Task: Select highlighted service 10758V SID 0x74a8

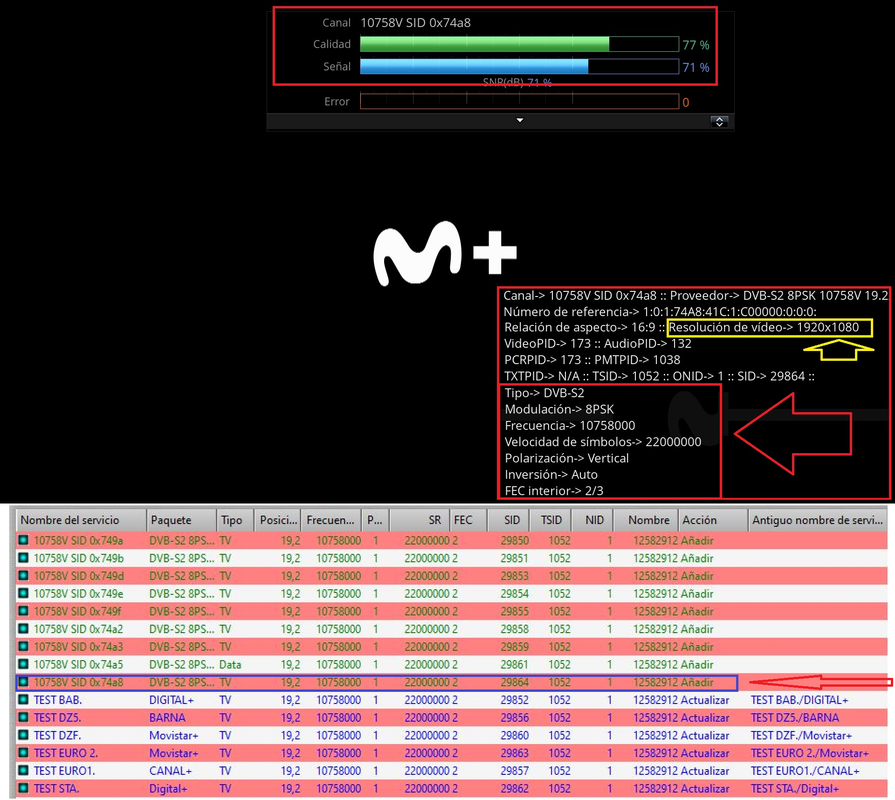Action: click(78, 681)
